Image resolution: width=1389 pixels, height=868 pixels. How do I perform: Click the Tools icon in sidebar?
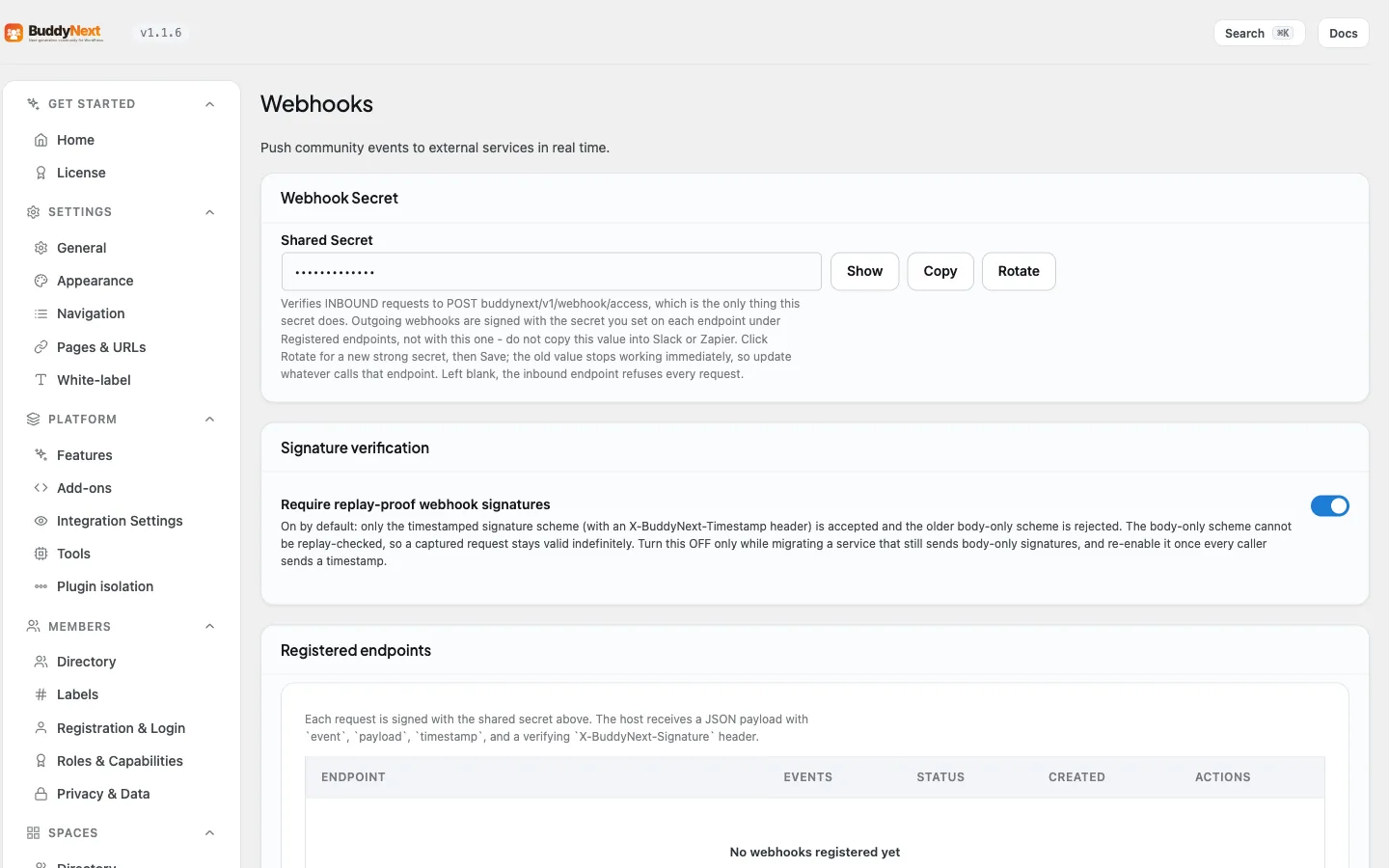41,554
